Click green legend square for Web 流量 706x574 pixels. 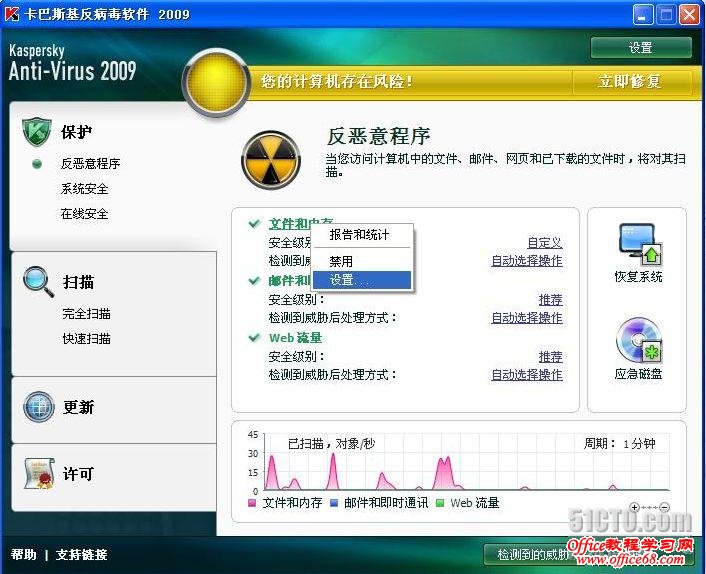point(440,503)
